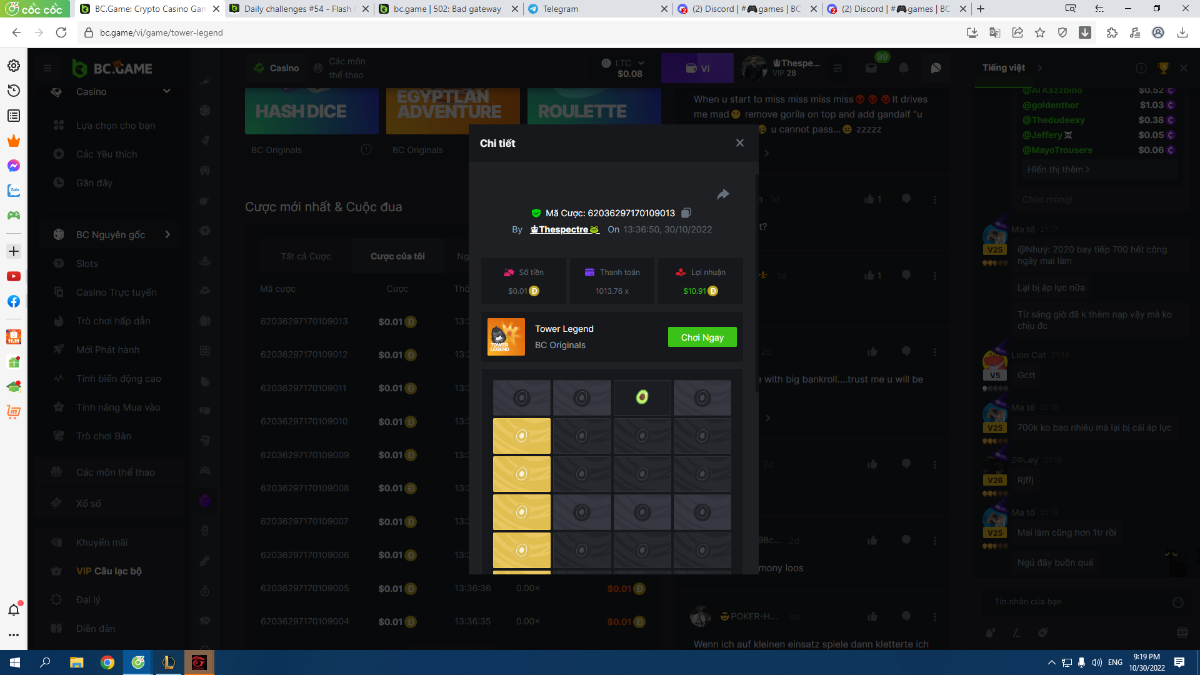Open File Explorer from the Windows taskbar

click(76, 662)
